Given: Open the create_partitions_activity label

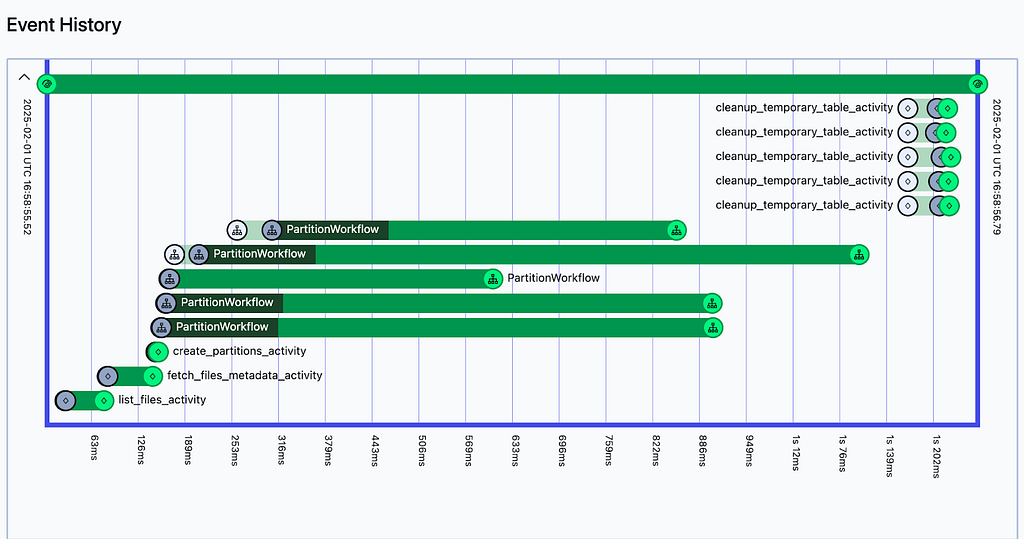Looking at the screenshot, I should point(239,351).
